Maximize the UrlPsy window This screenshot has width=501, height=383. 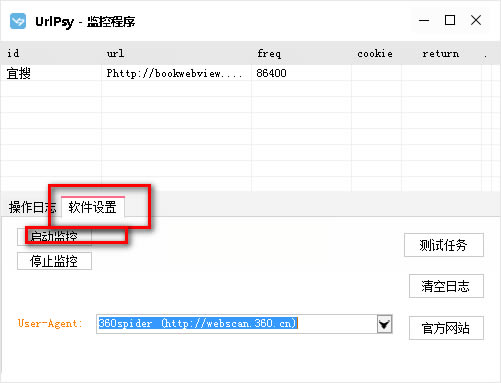(x=450, y=20)
